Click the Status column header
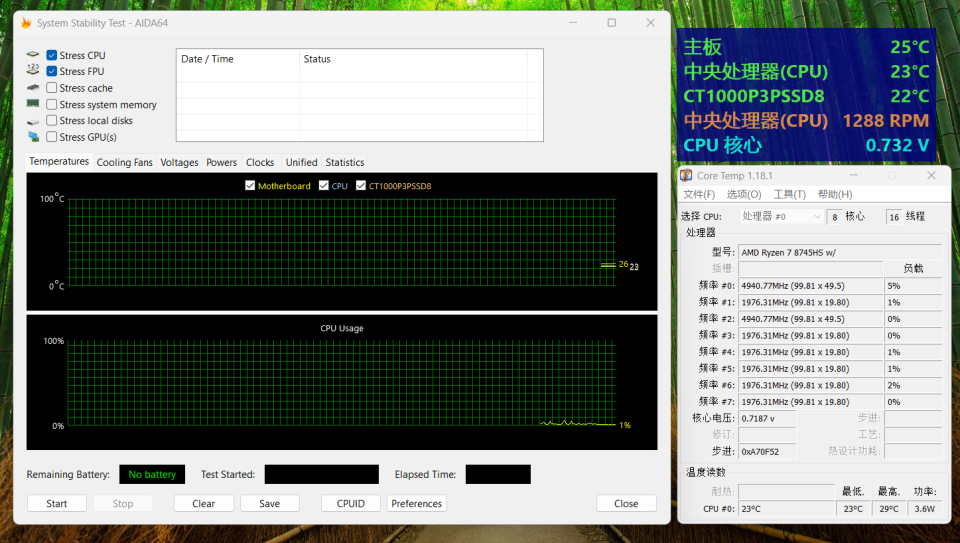 click(x=413, y=59)
